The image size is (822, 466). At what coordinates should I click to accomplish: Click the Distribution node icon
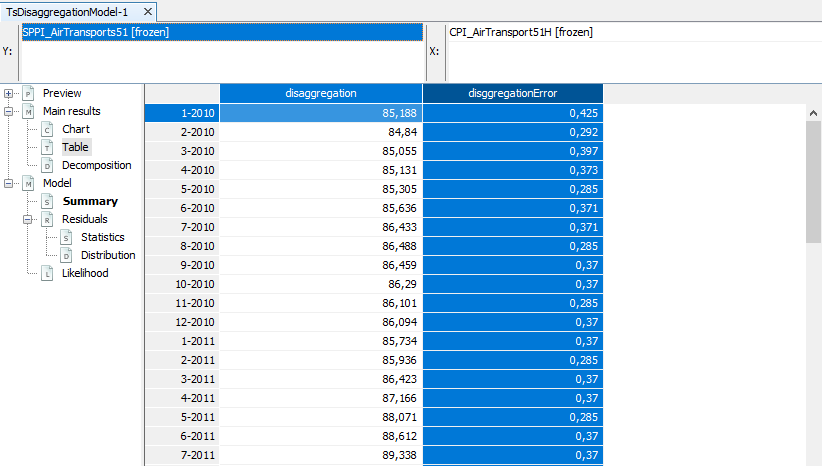(x=66, y=255)
